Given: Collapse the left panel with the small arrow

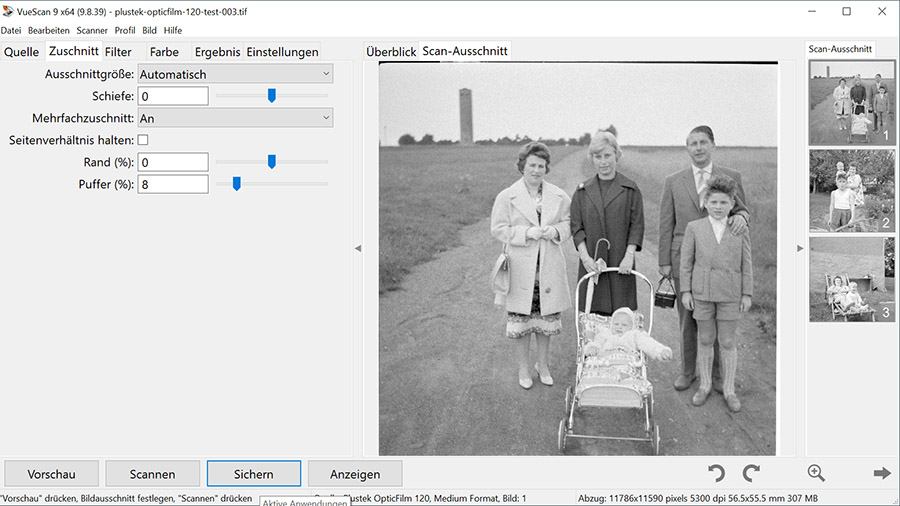Looking at the screenshot, I should tap(358, 248).
